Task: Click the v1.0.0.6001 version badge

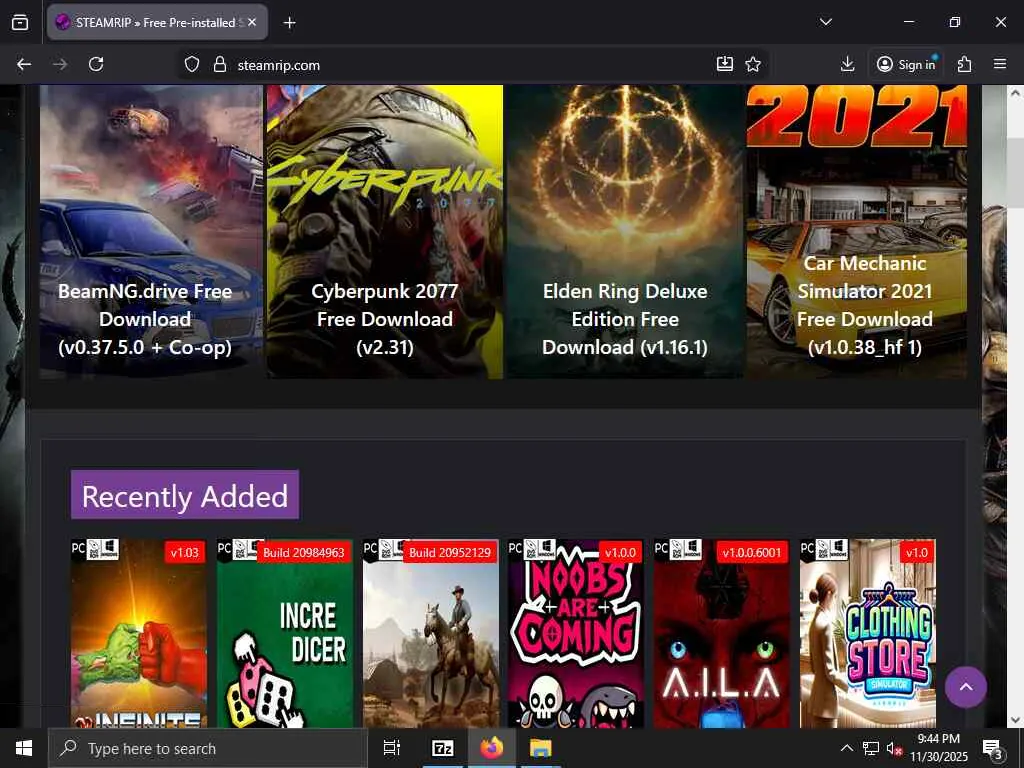Action: 752,552
